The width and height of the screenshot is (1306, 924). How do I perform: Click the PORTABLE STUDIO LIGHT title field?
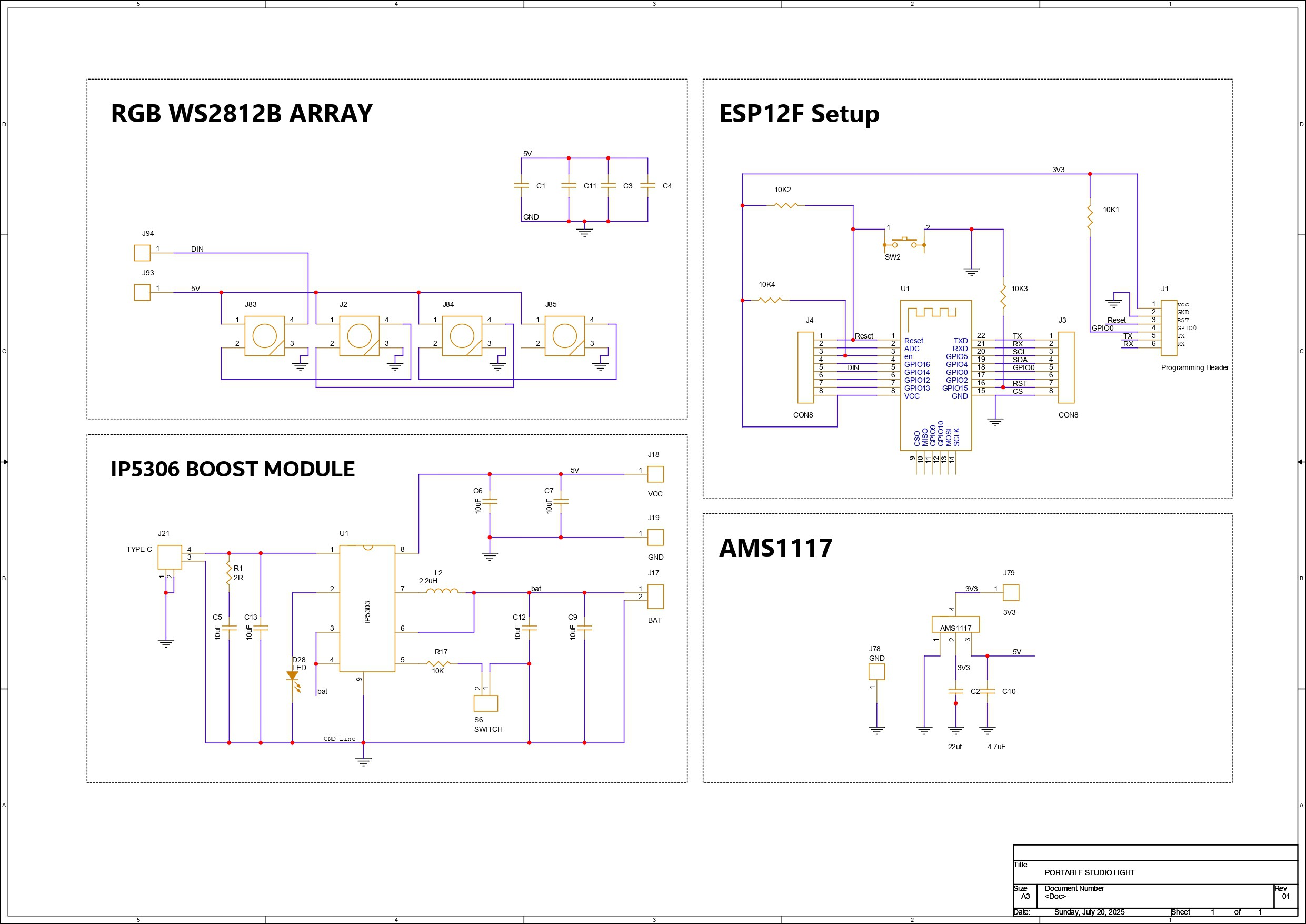click(x=1089, y=872)
